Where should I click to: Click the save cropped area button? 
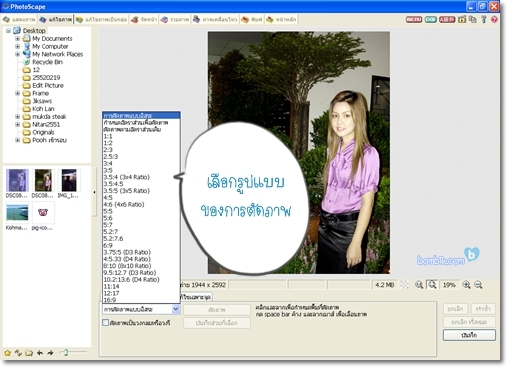pos(217,323)
